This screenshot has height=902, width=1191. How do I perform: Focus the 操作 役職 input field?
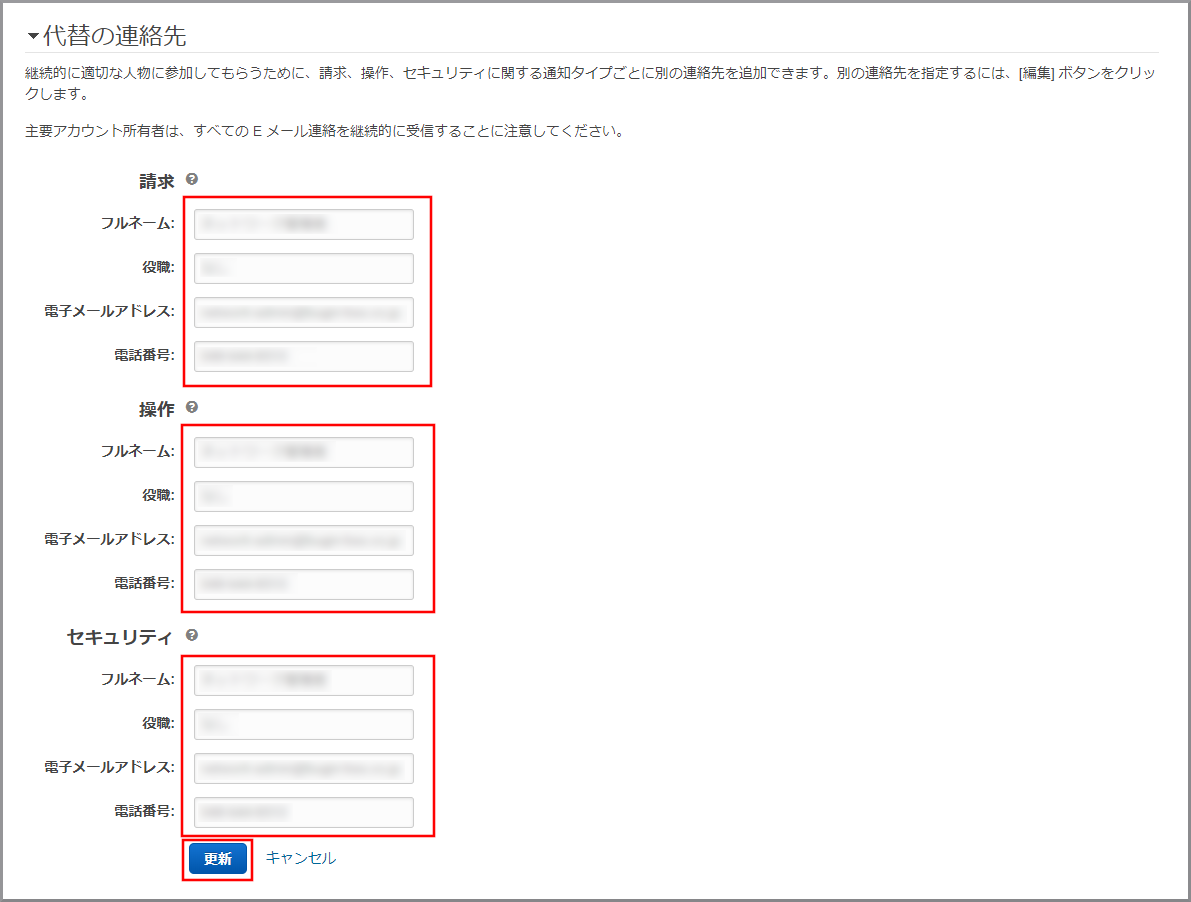coord(304,496)
